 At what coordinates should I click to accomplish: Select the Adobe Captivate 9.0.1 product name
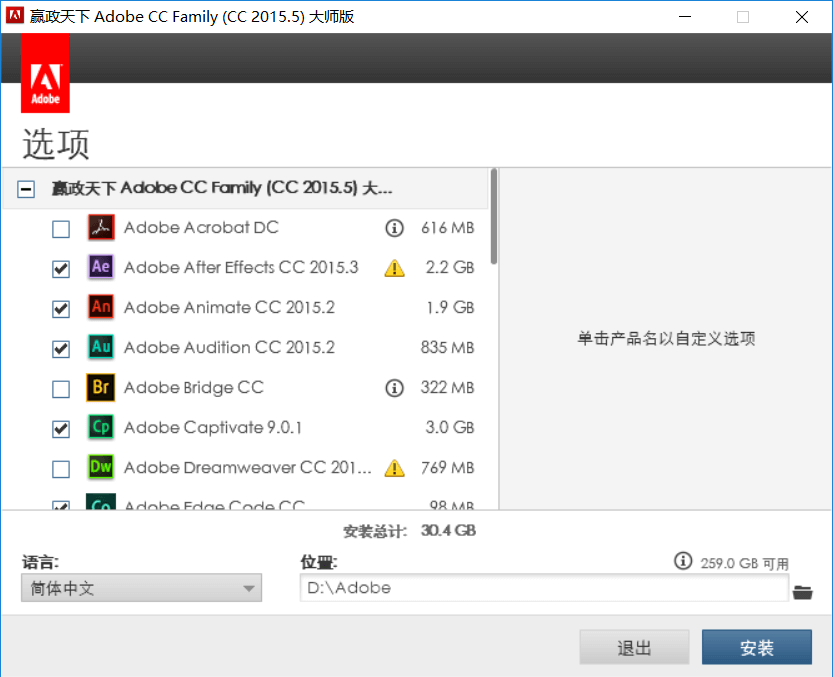click(x=213, y=428)
